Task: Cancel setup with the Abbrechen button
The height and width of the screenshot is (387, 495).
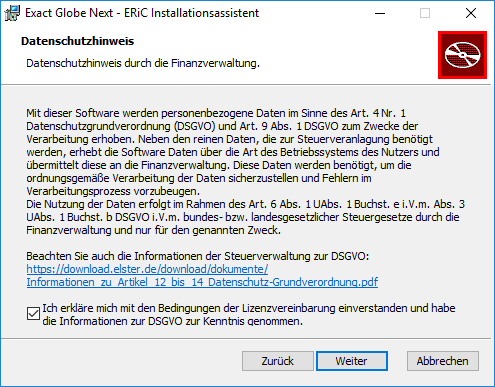Action: click(443, 361)
